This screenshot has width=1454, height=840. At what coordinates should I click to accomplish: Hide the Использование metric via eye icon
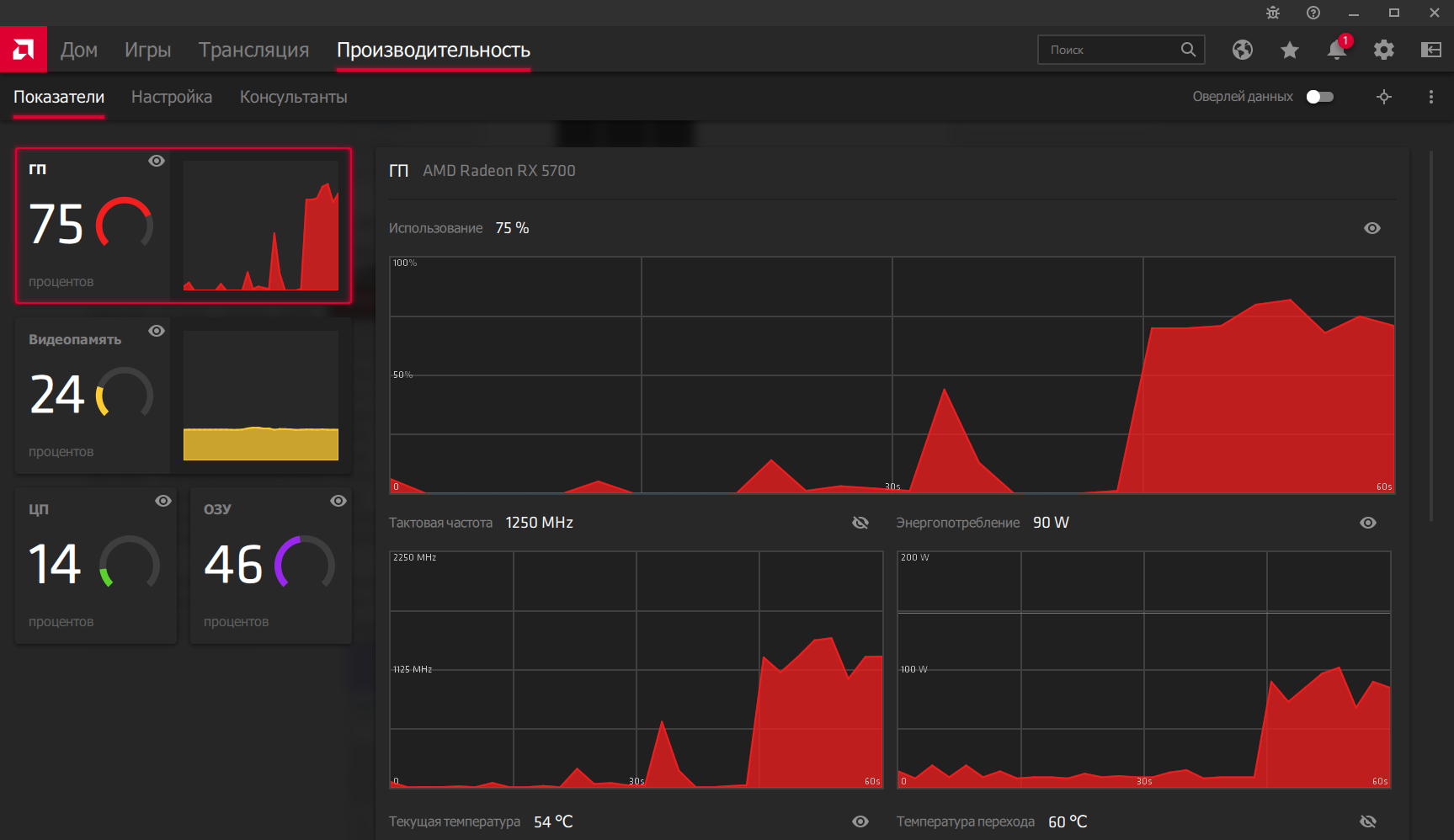pos(1372,228)
